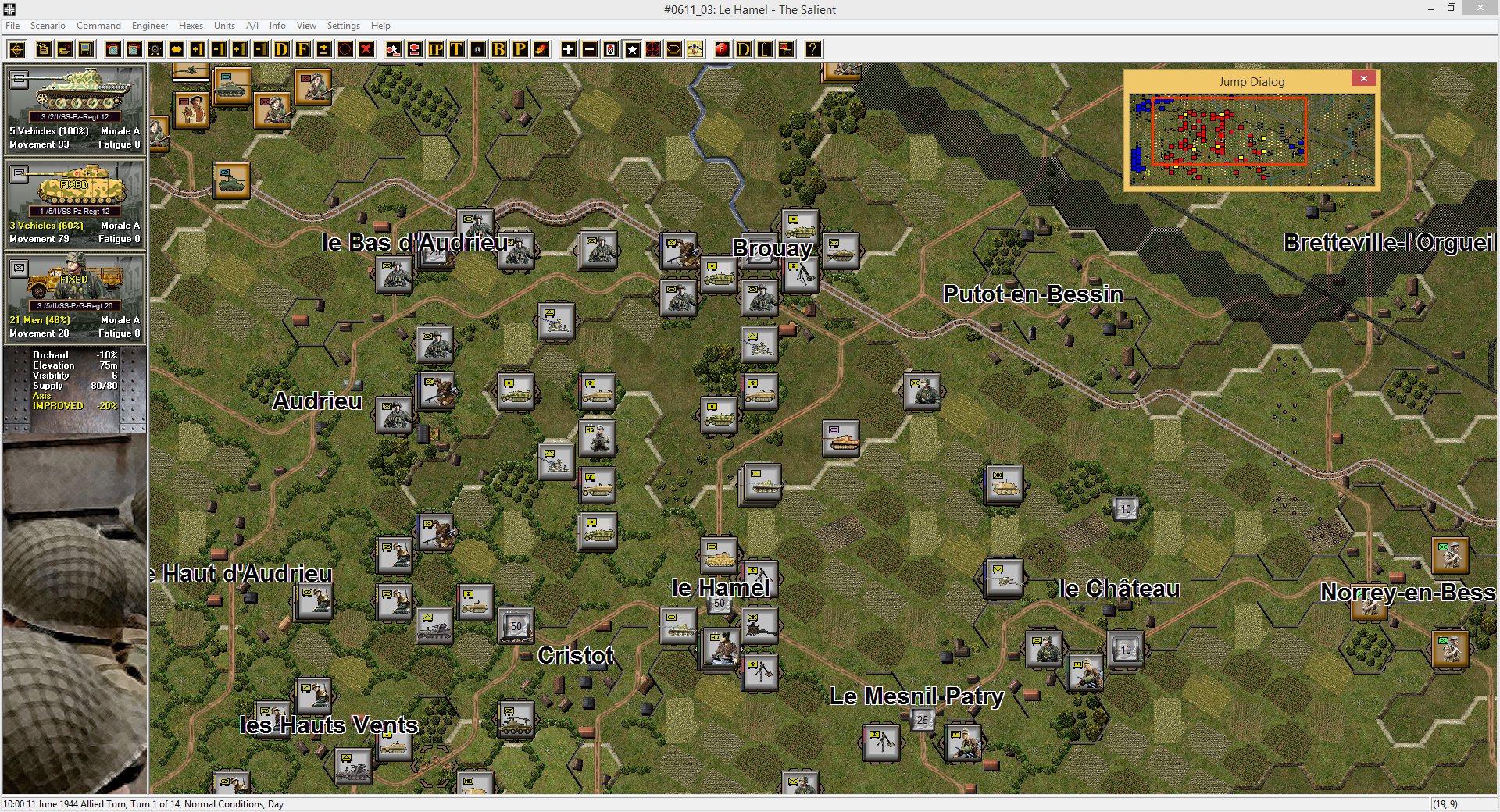Click the turn info status bar text
This screenshot has height=812, width=1500.
[144, 804]
